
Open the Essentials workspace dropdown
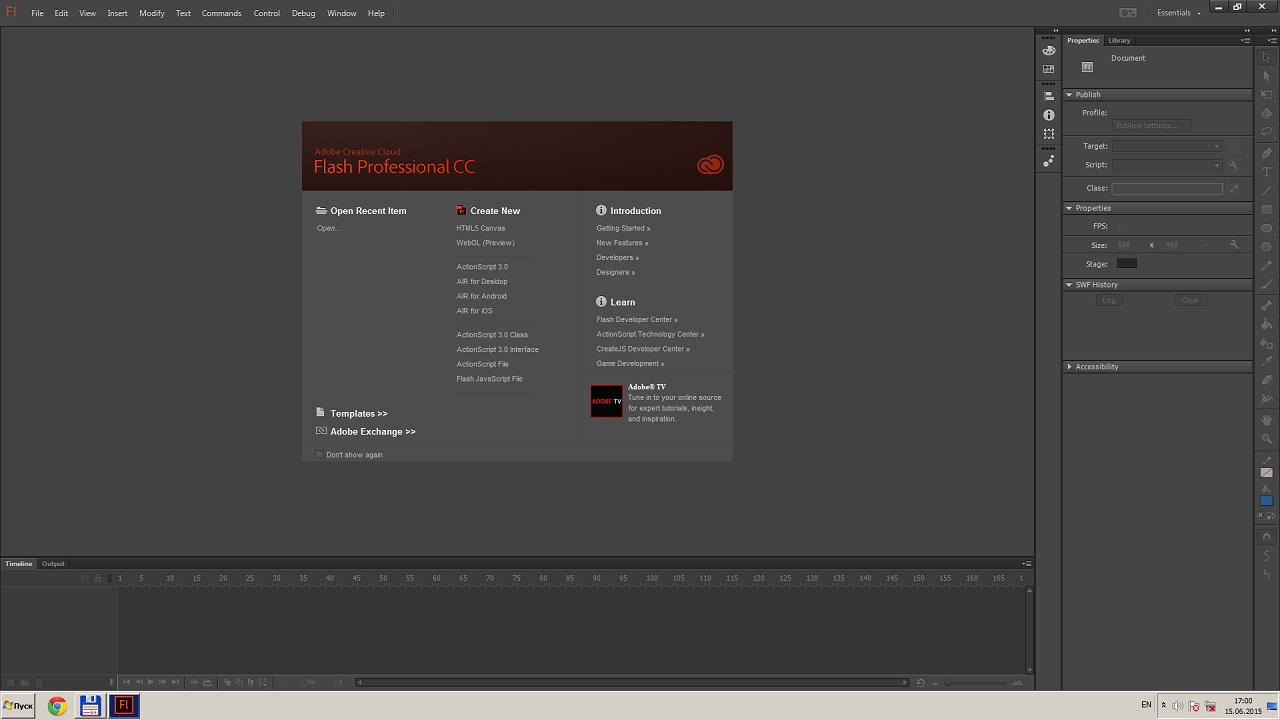1178,13
